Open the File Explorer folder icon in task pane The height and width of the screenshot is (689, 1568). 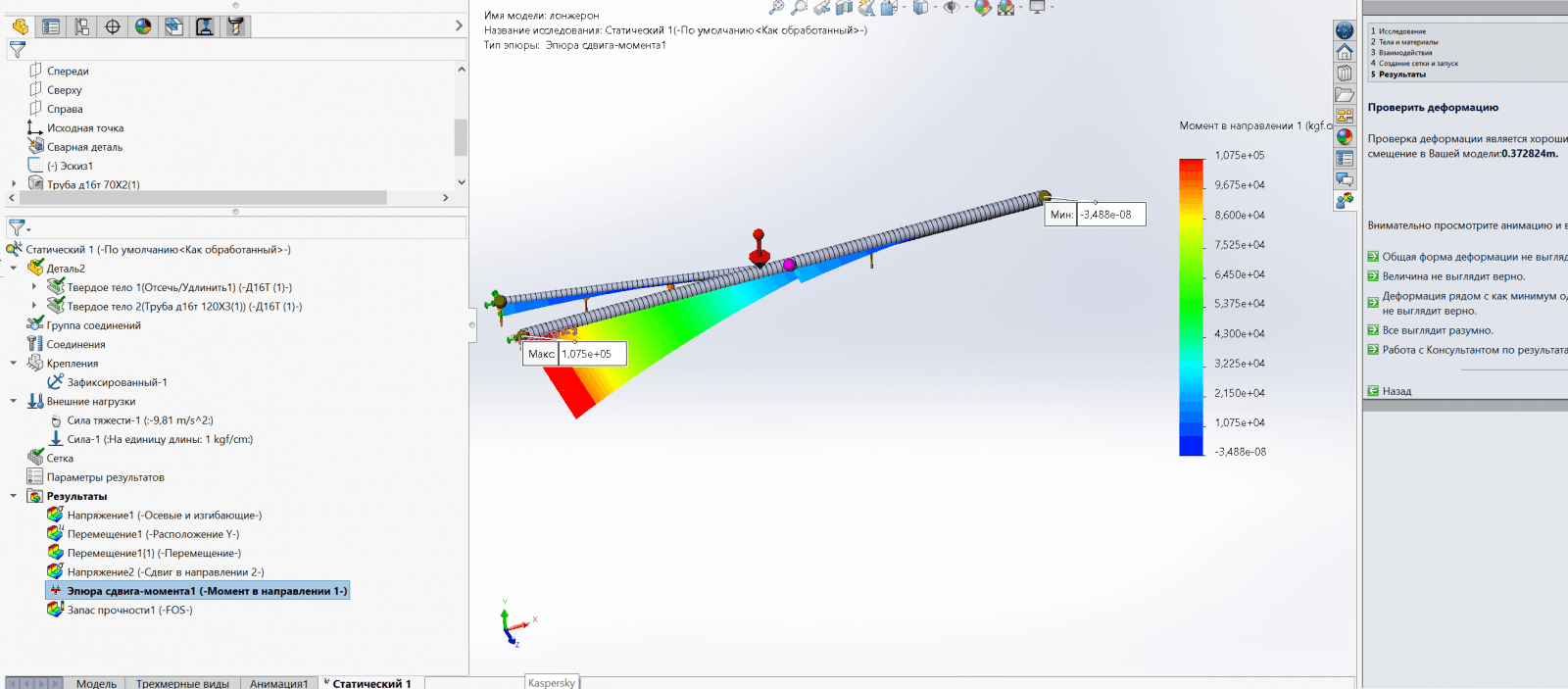tap(1345, 95)
